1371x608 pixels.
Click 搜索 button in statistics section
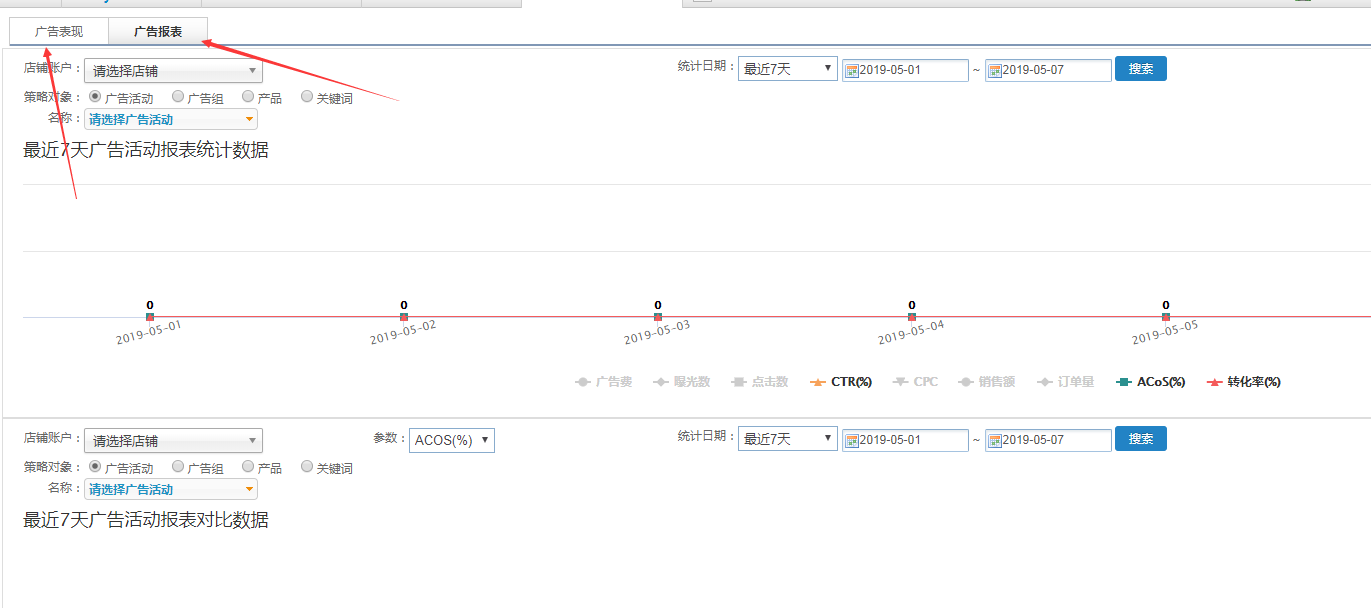pos(1140,69)
